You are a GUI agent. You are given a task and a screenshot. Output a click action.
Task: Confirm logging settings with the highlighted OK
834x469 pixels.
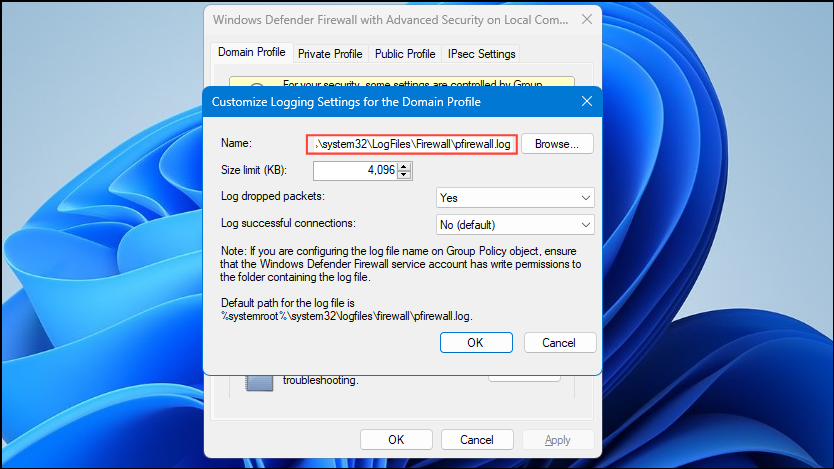476,343
